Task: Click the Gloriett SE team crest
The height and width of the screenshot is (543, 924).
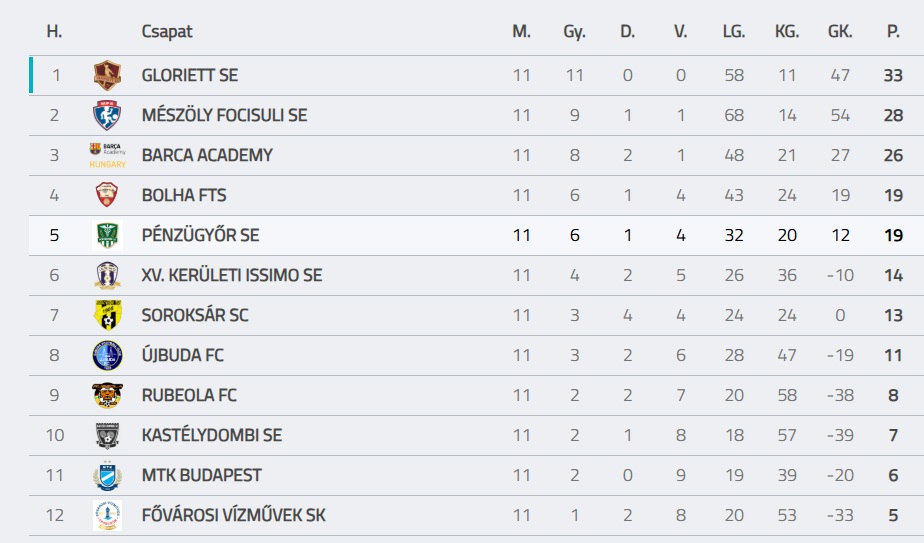Action: pos(107,75)
